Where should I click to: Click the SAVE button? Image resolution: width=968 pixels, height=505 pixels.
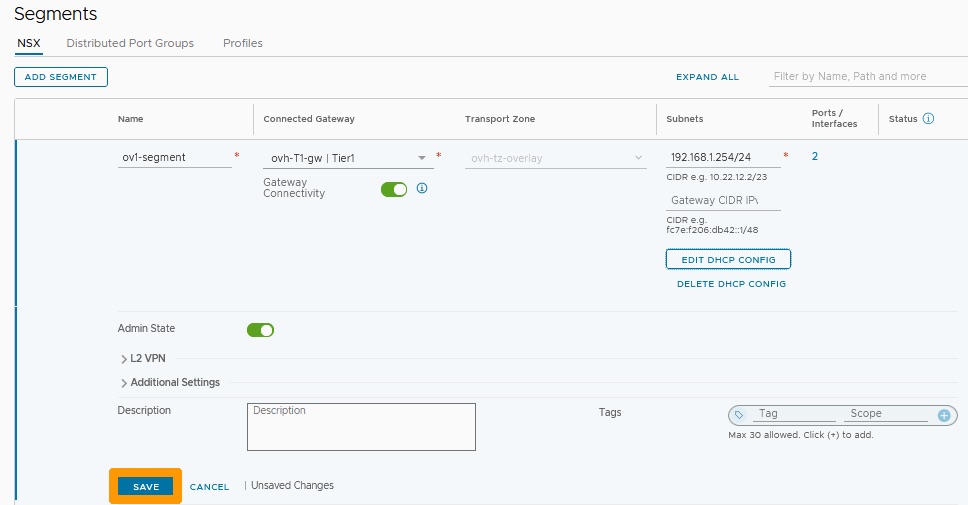tap(146, 486)
